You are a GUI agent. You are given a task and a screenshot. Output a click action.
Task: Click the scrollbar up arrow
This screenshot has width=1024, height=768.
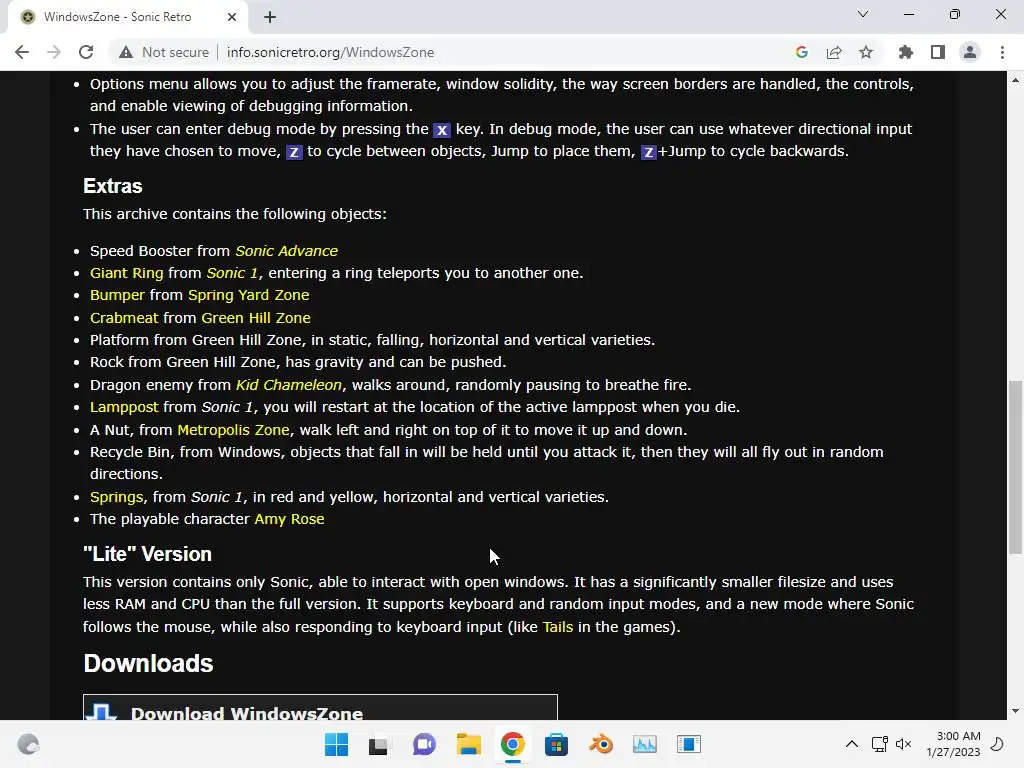1015,80
